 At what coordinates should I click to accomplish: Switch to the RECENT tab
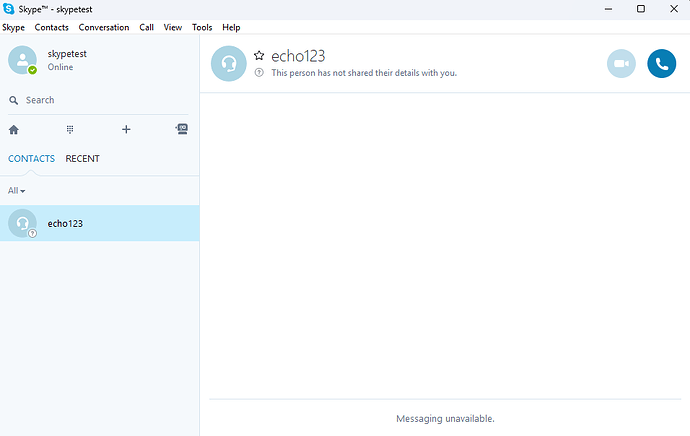pyautogui.click(x=82, y=158)
